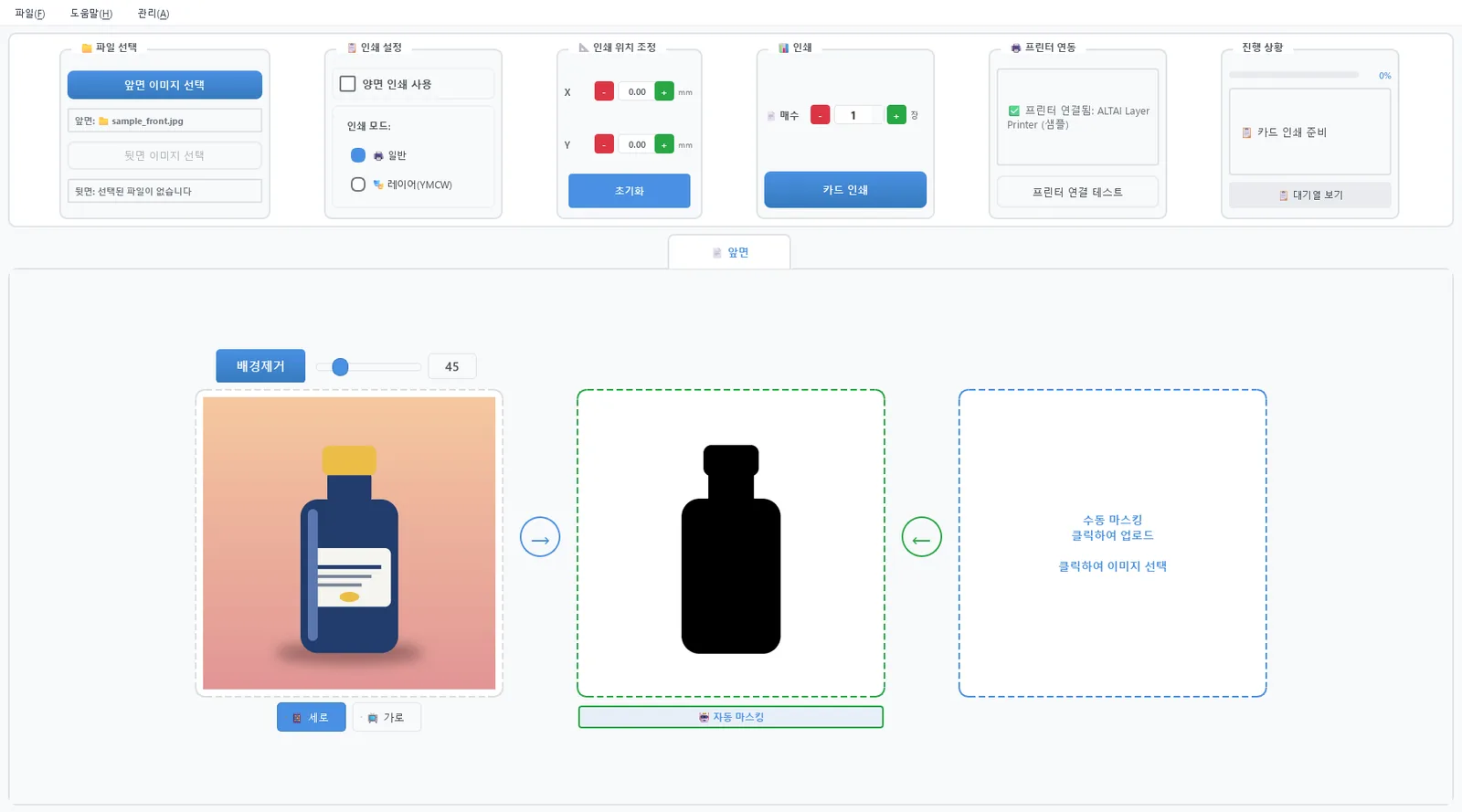Click the green left arrow circle icon
1462x812 pixels.
coord(922,537)
